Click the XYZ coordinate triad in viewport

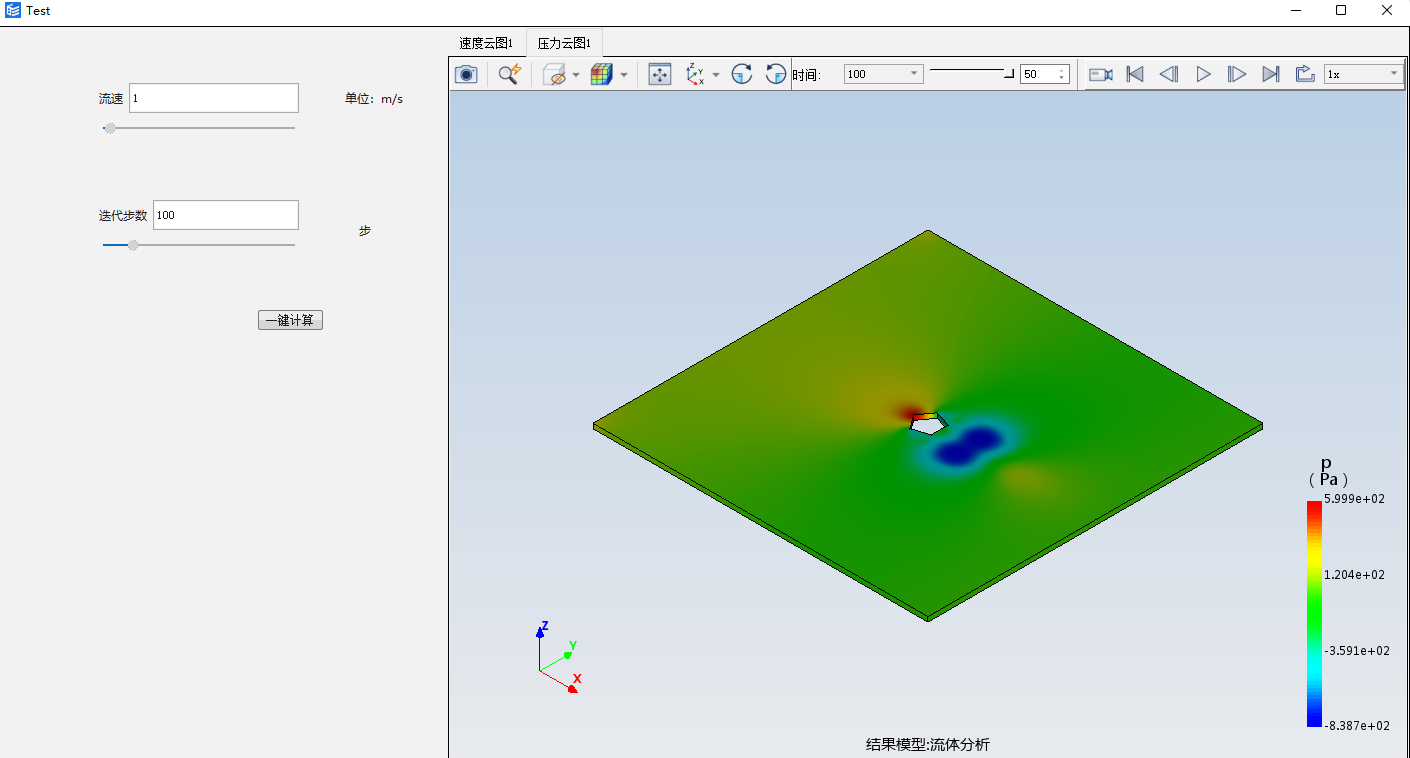pos(557,657)
